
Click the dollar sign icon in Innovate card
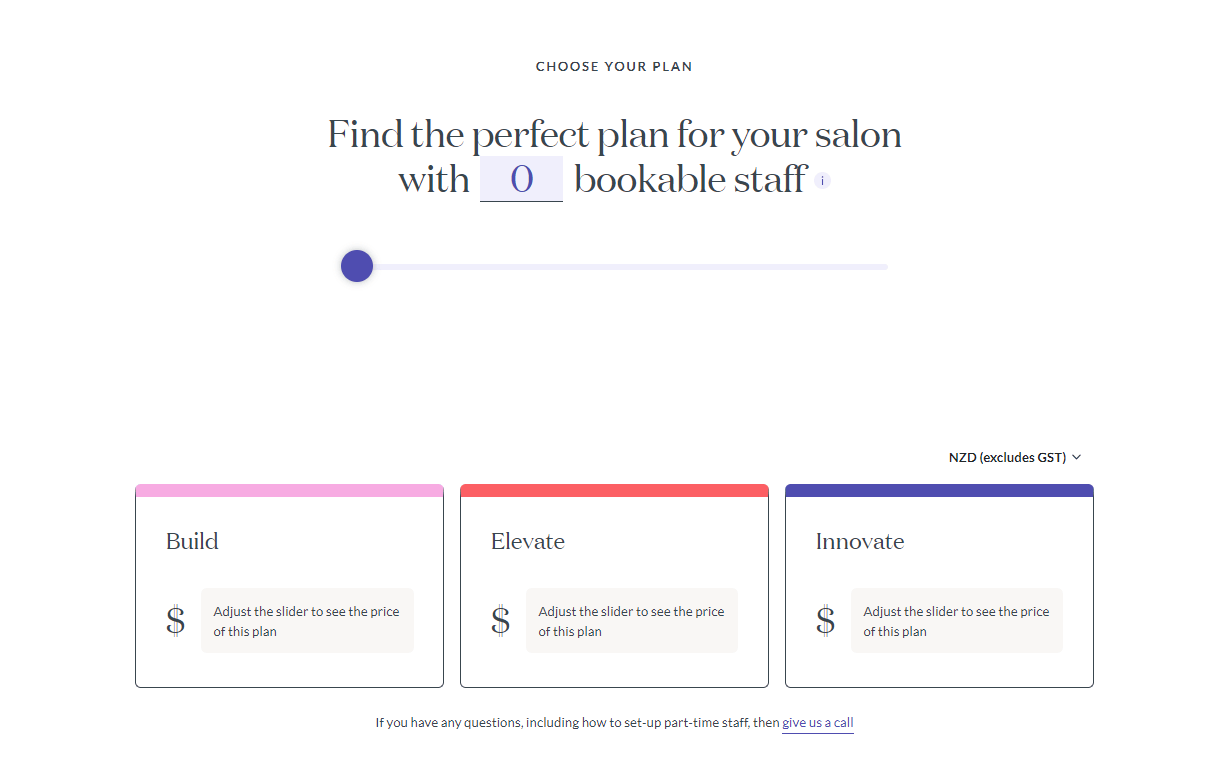[x=826, y=621]
